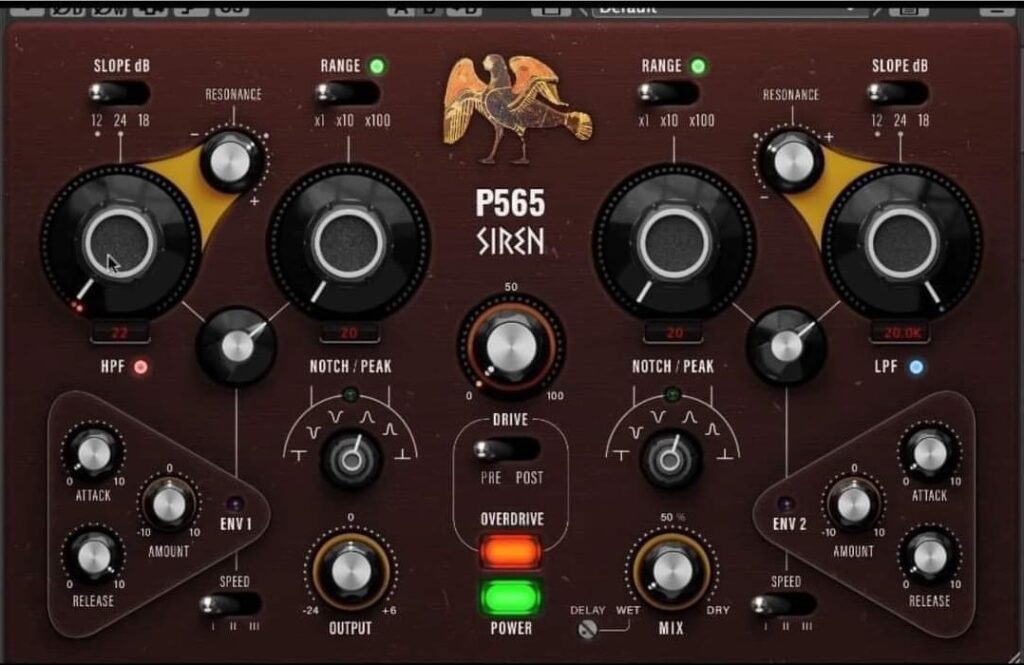Toggle the LPF Slope dB switch
The height and width of the screenshot is (665, 1024).
(x=897, y=93)
